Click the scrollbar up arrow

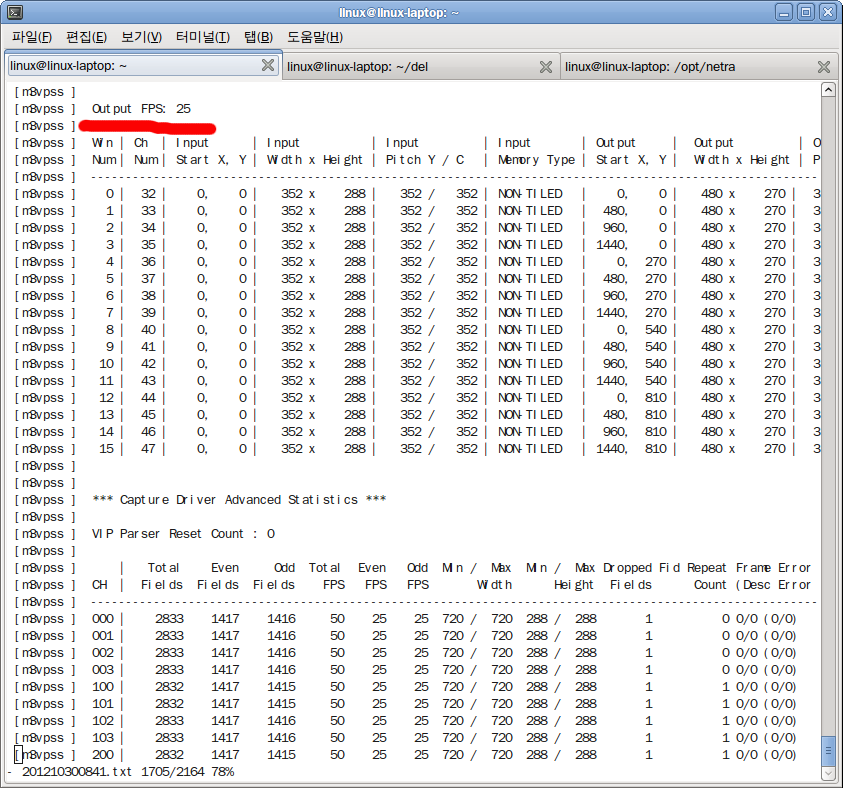click(828, 90)
